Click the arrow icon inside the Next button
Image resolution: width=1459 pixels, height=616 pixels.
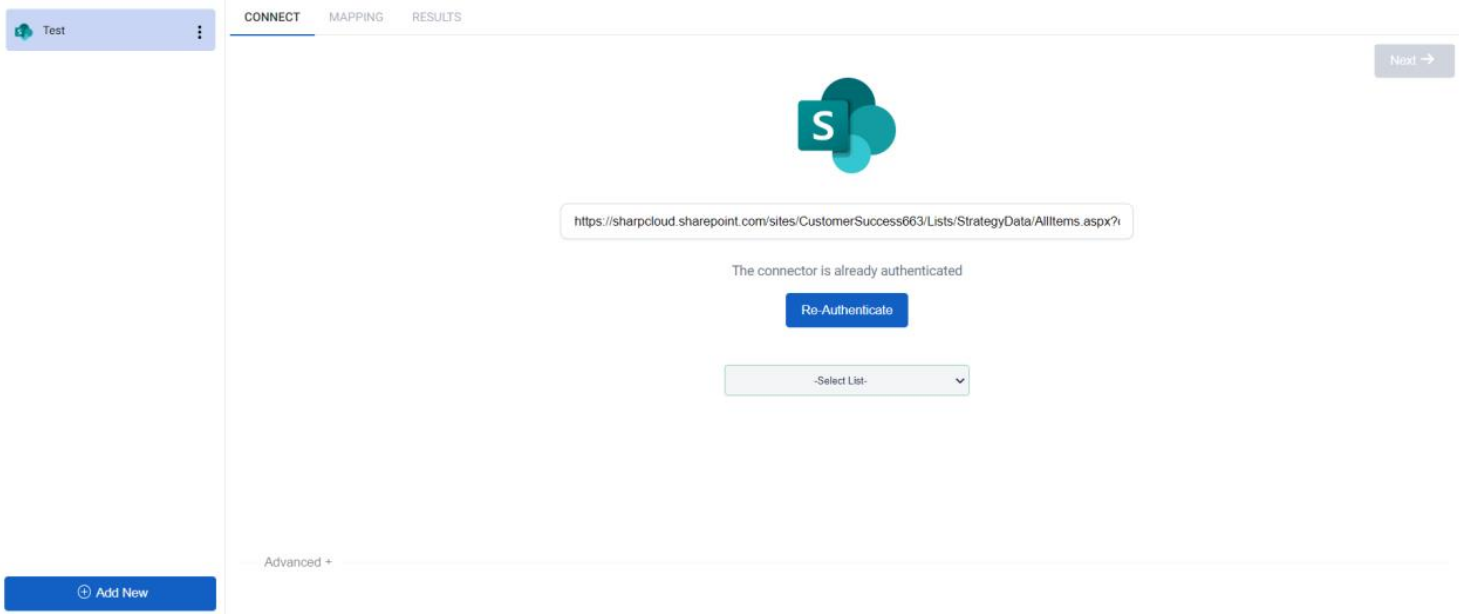[x=1430, y=60]
